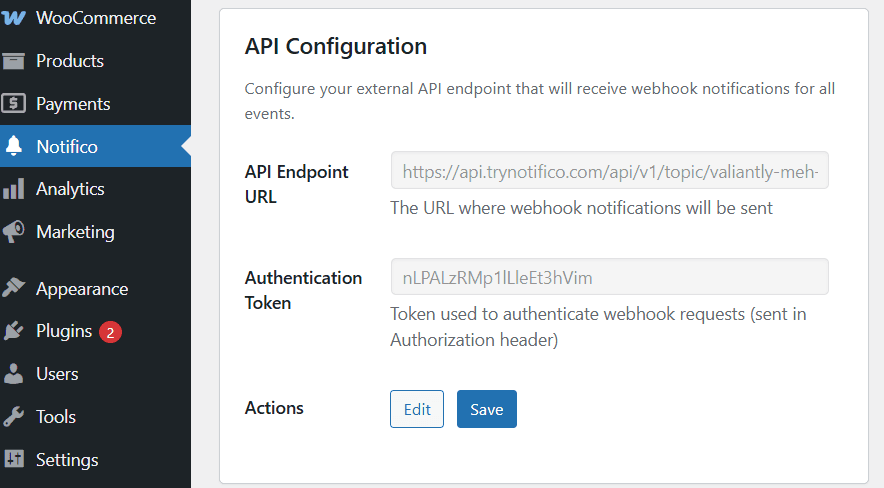Select Notifico in the sidebar
The image size is (884, 488).
coord(95,147)
